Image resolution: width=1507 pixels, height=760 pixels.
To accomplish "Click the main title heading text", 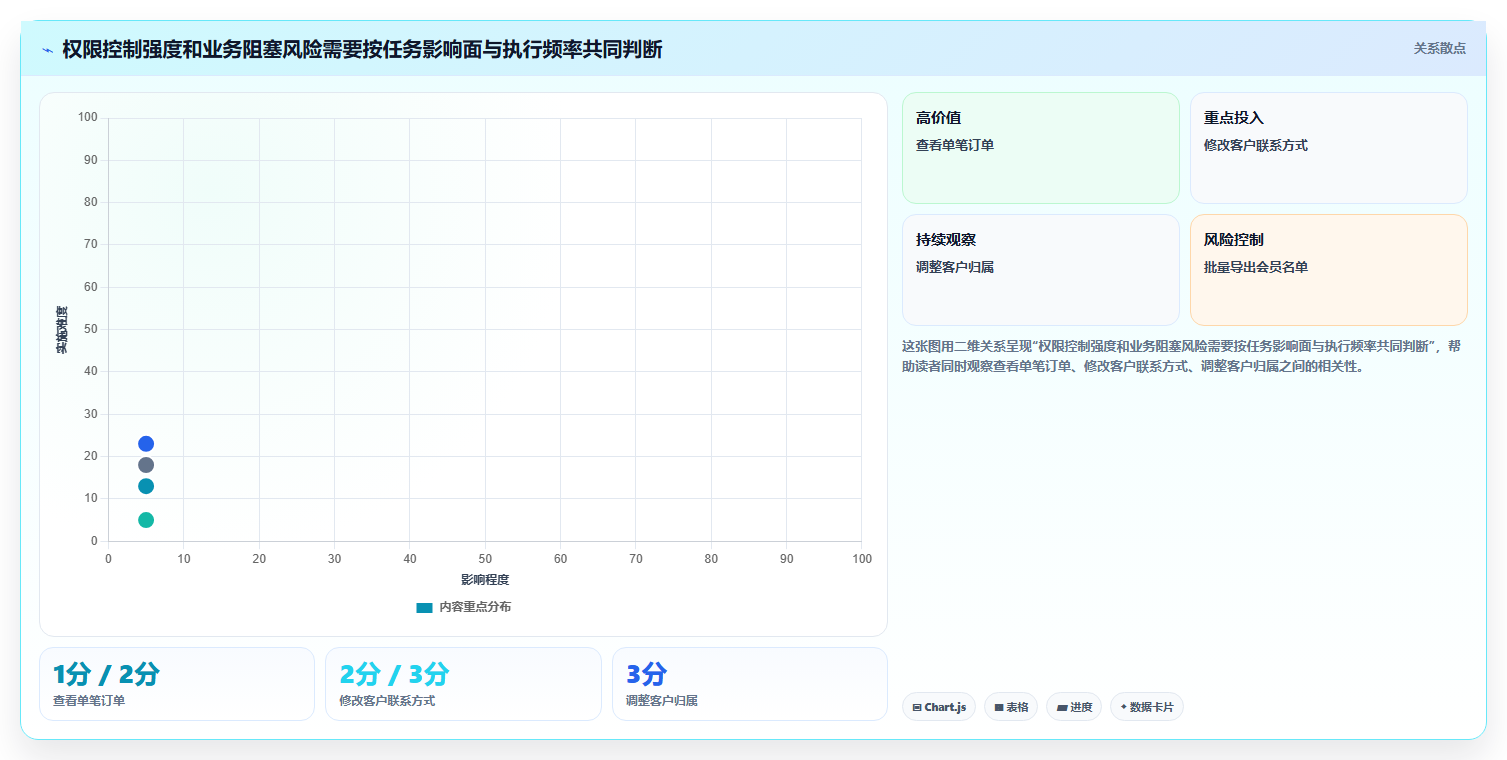I will click(x=362, y=50).
